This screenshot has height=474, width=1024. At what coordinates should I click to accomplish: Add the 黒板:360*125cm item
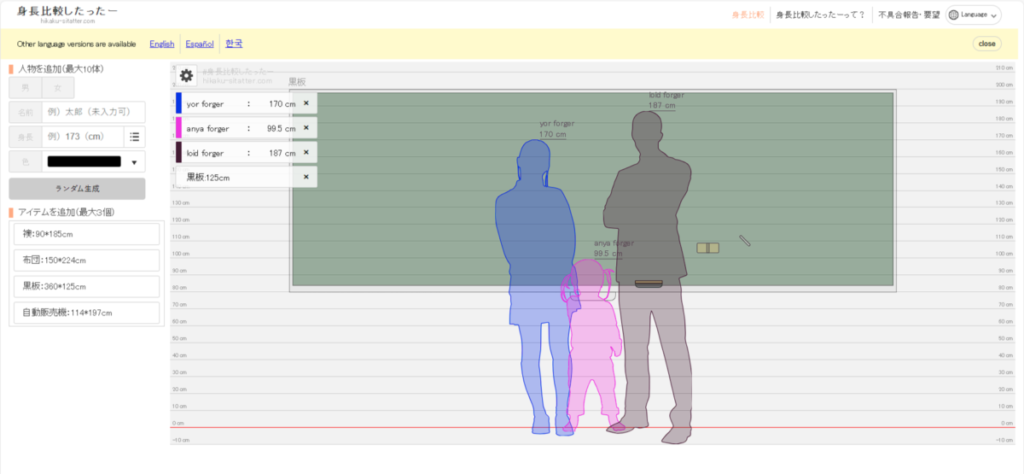pos(87,286)
